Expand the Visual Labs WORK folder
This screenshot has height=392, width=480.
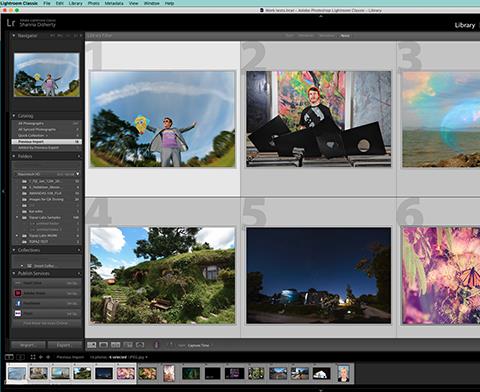coord(17,235)
